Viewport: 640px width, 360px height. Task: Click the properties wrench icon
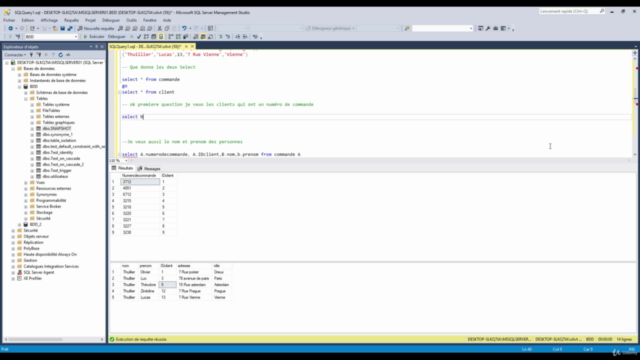488,29
